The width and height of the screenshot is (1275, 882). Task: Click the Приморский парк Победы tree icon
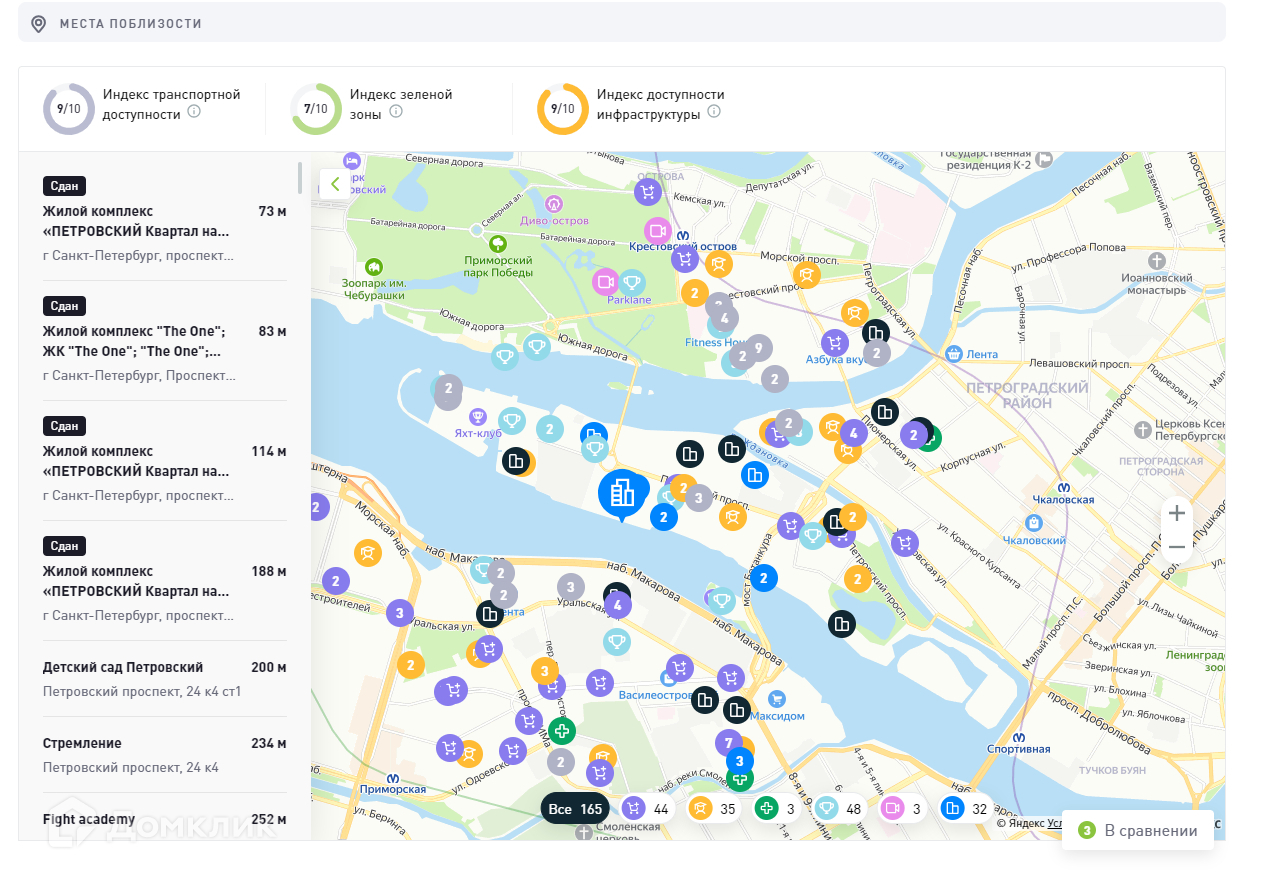[x=497, y=242]
